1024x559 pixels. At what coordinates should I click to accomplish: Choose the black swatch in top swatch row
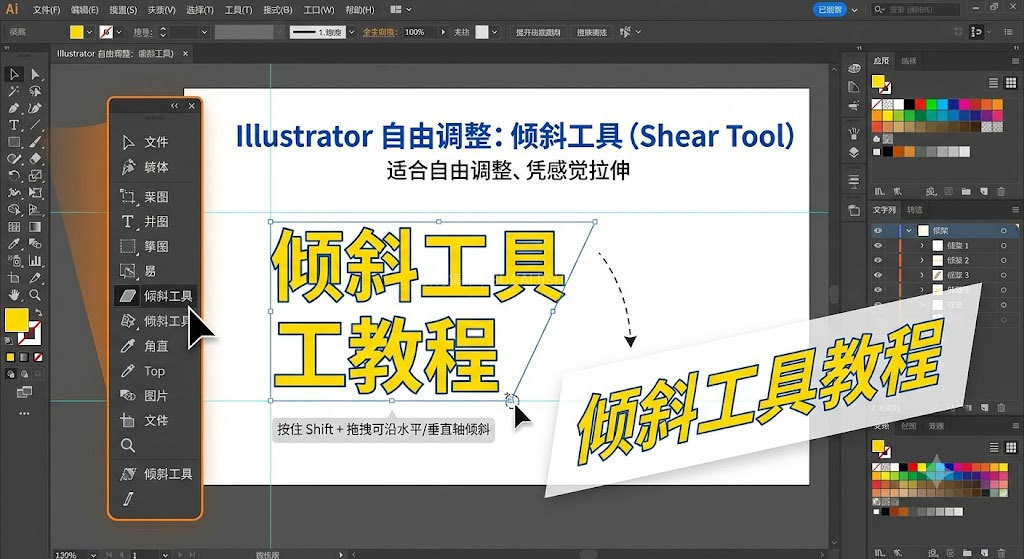tap(909, 104)
